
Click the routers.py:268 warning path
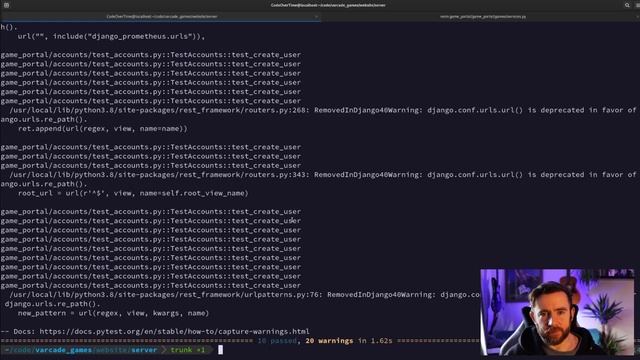click(159, 110)
